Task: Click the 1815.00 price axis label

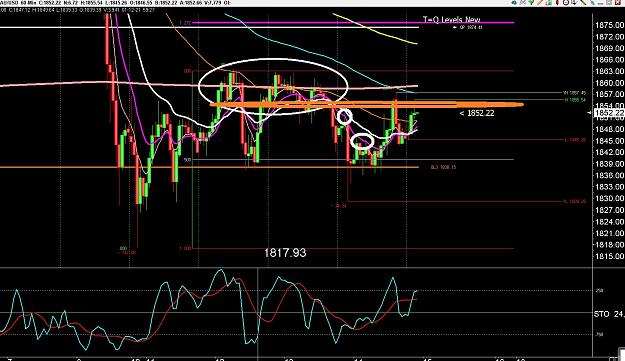Action: [609, 256]
